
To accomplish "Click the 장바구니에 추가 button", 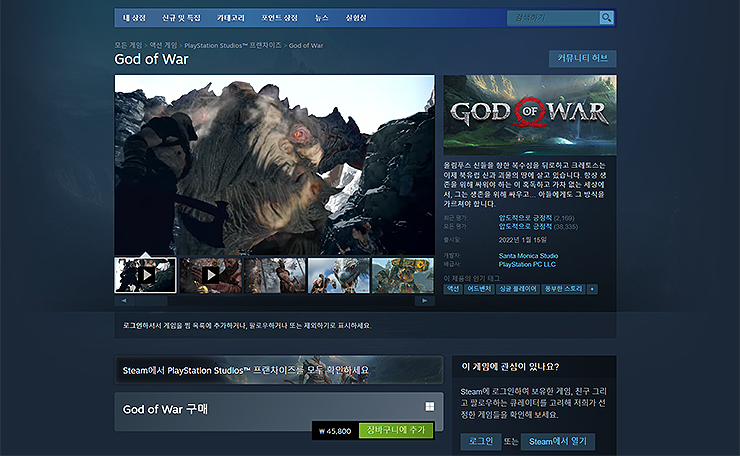I will click(x=395, y=430).
